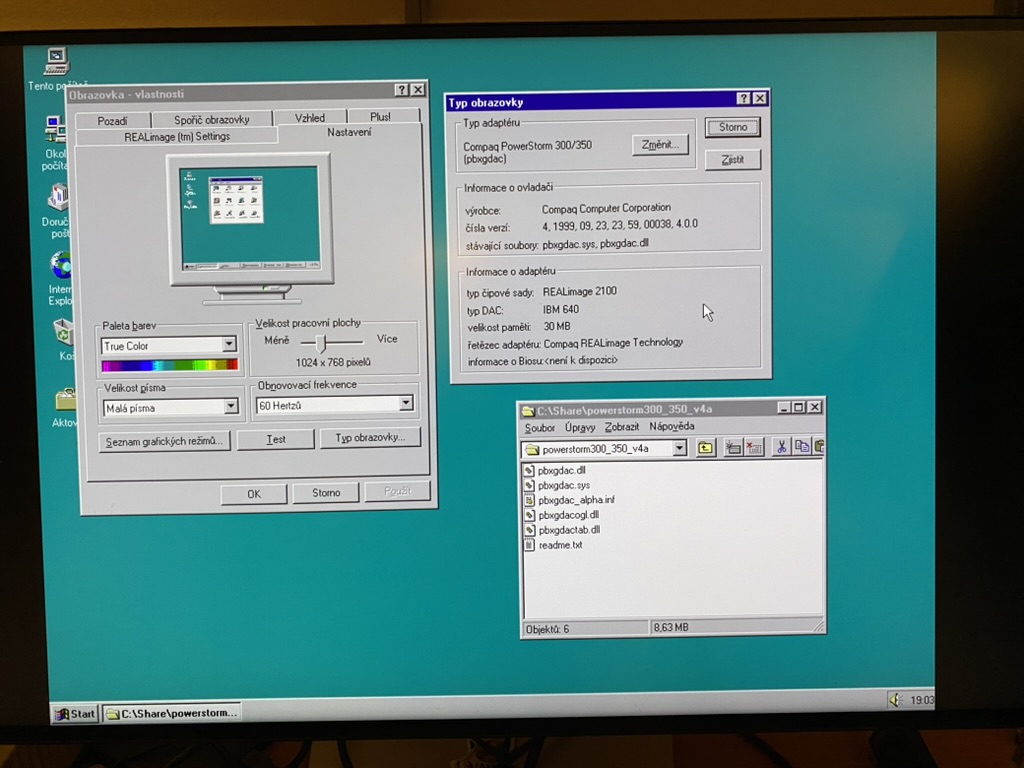Click the Copy icon in explorer toolbar
The height and width of the screenshot is (768, 1024).
(802, 447)
